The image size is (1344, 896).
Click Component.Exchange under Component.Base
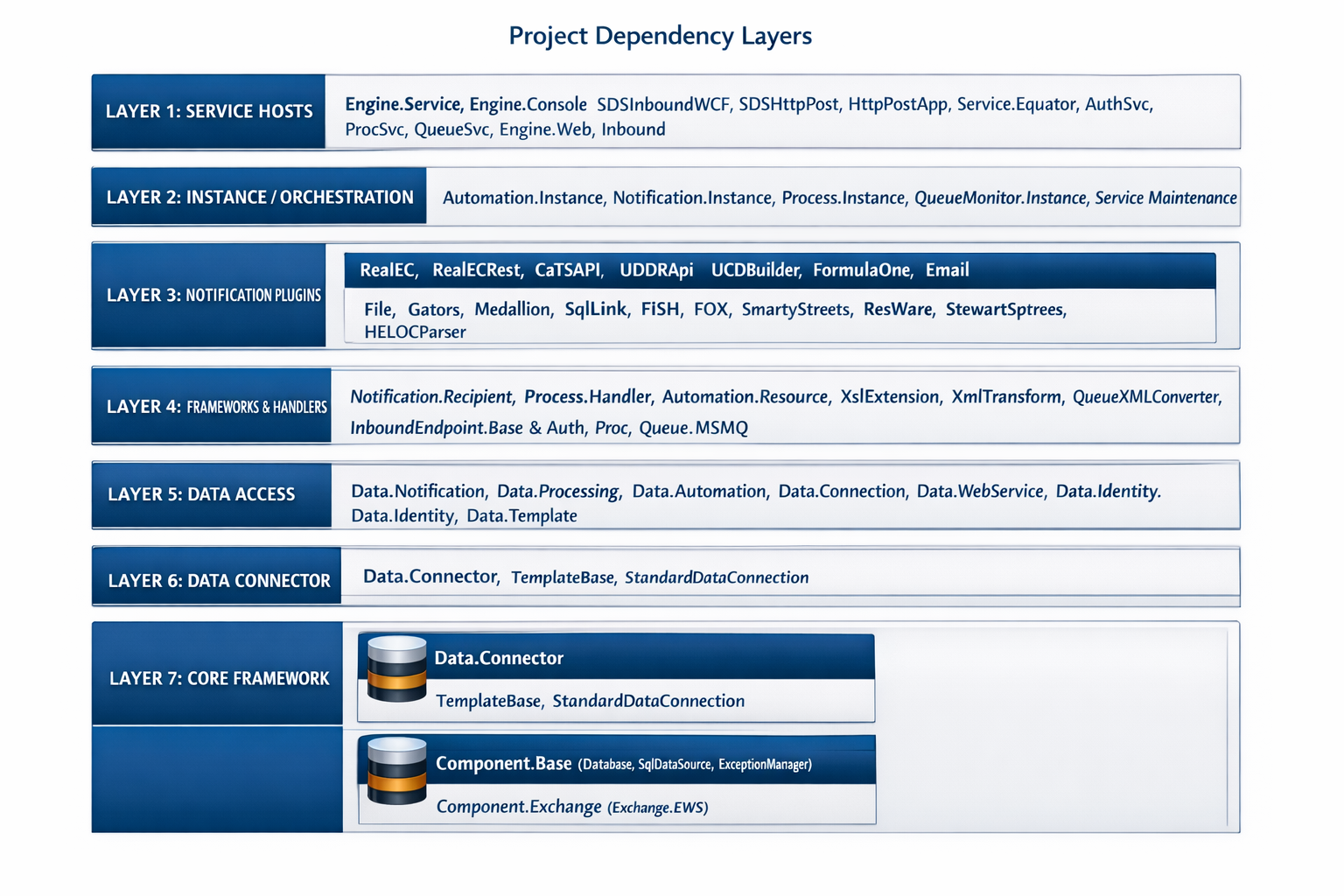click(x=519, y=806)
